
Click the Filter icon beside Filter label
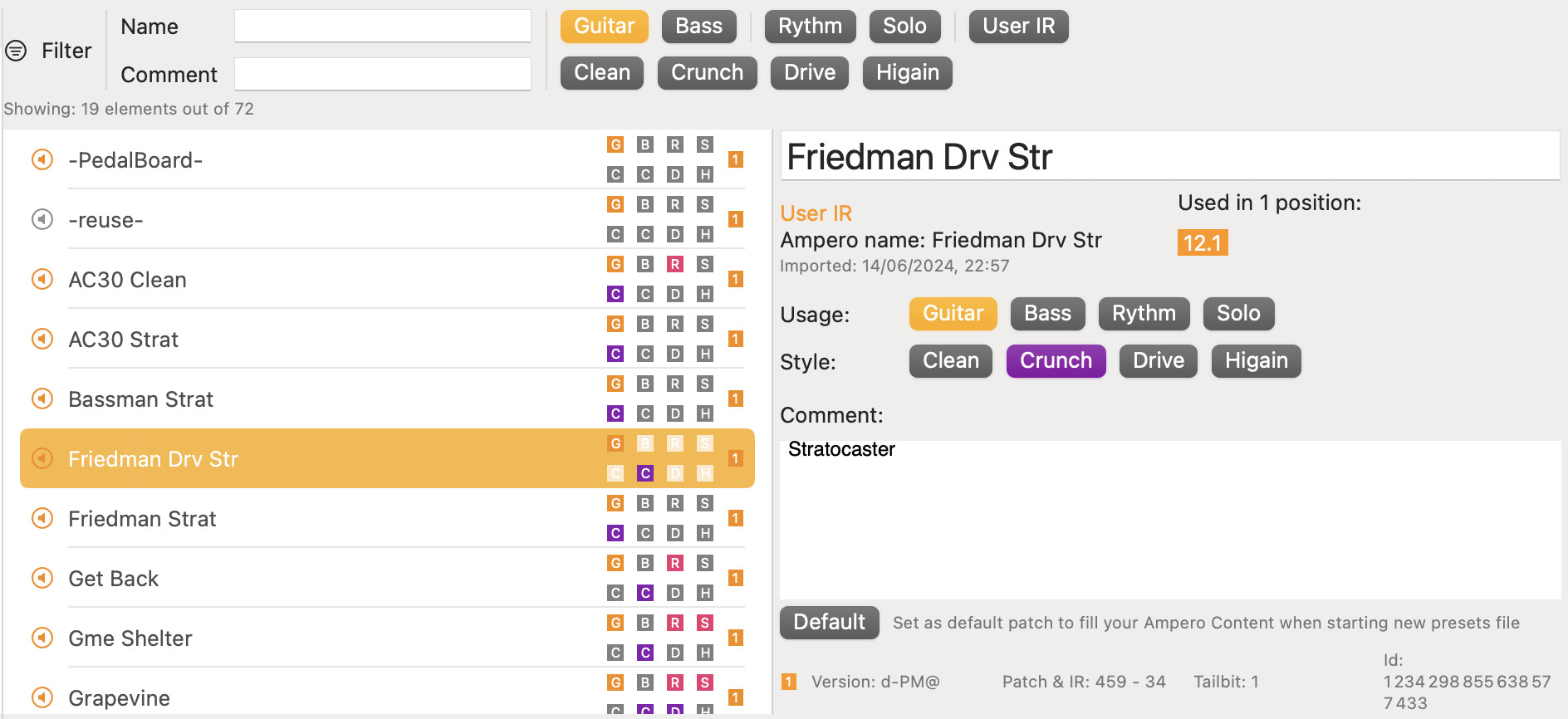(16, 51)
